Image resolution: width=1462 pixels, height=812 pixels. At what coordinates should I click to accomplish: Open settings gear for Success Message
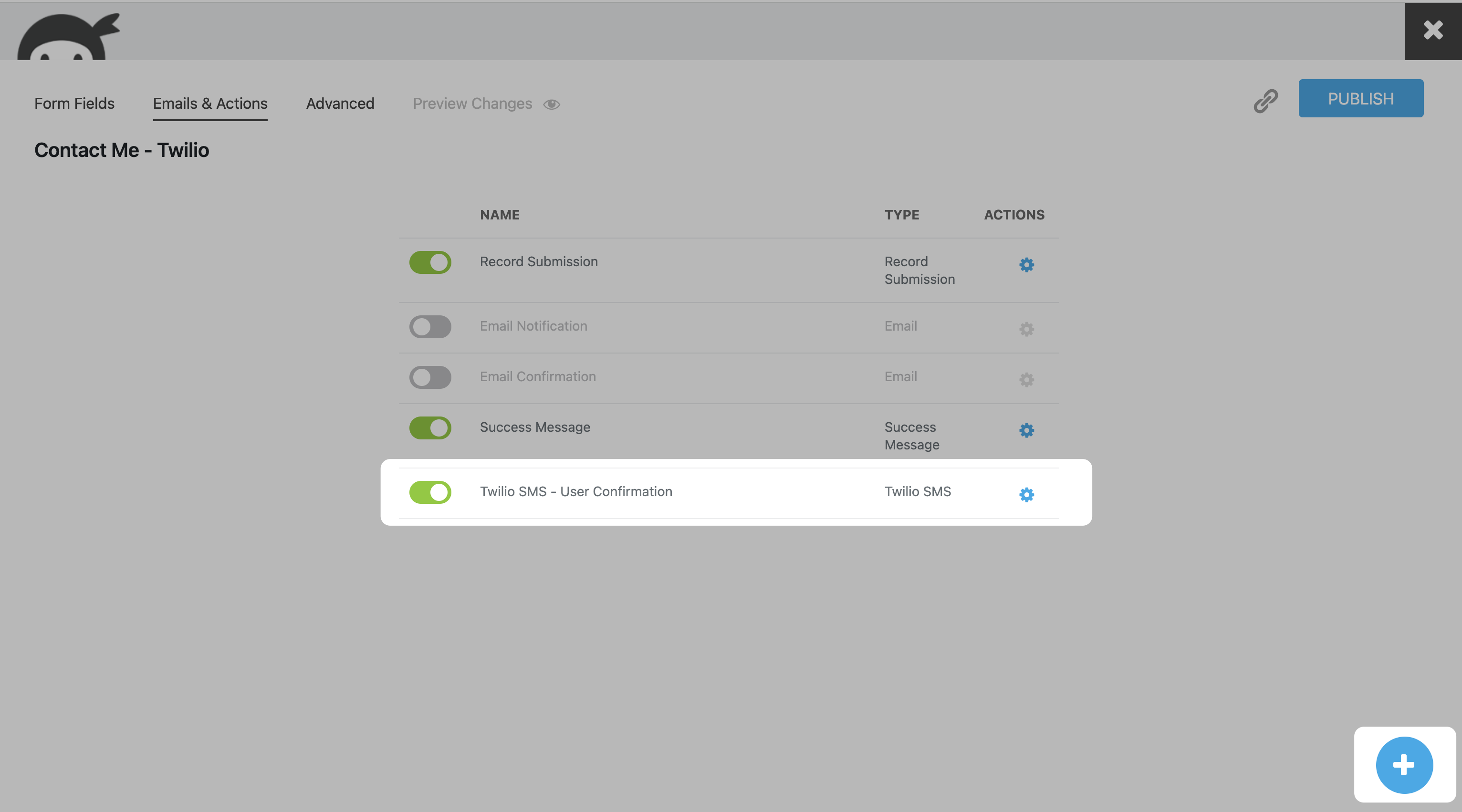pyautogui.click(x=1026, y=429)
